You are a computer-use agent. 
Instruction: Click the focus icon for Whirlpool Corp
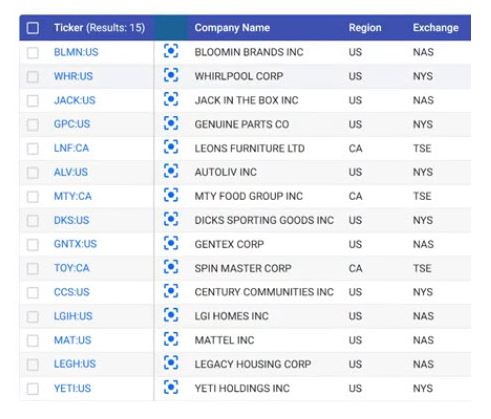(171, 75)
